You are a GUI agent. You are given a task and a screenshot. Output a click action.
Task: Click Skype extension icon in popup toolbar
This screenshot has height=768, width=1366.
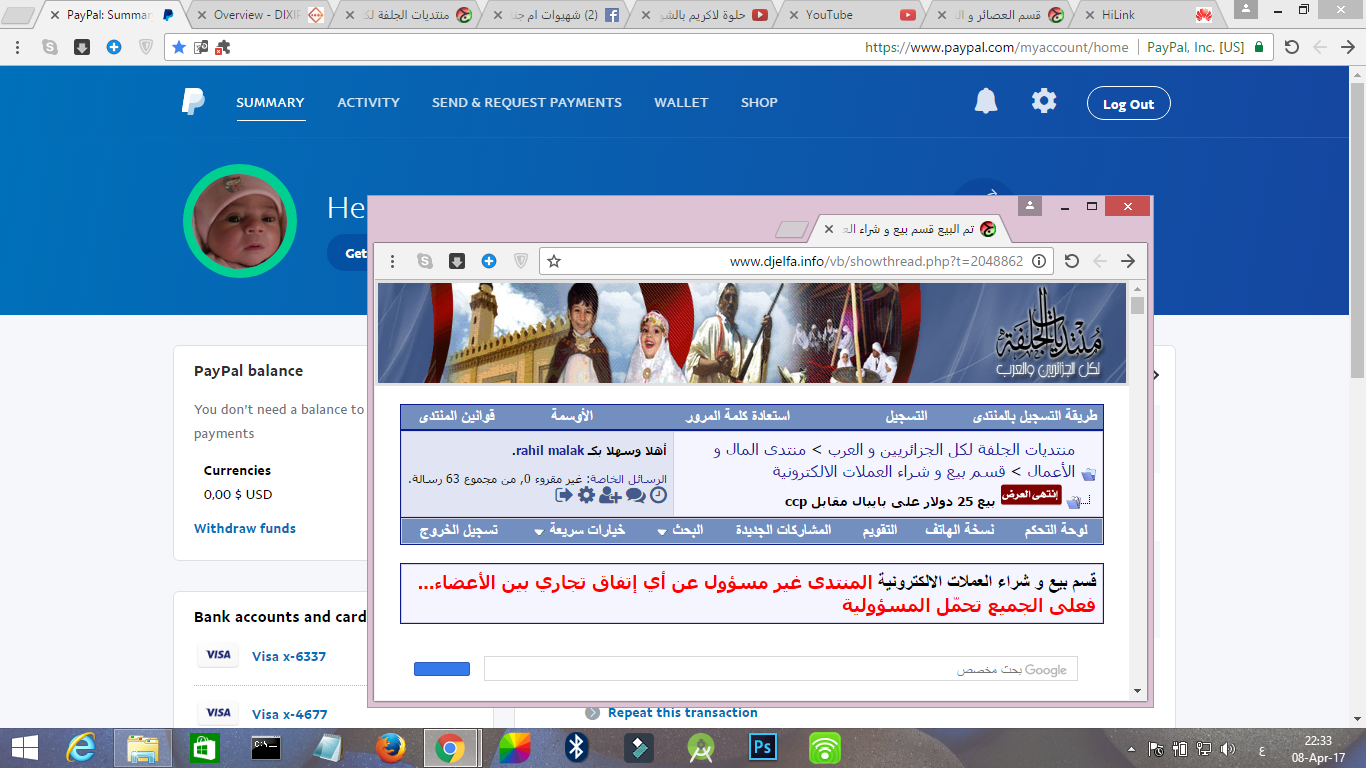click(425, 261)
